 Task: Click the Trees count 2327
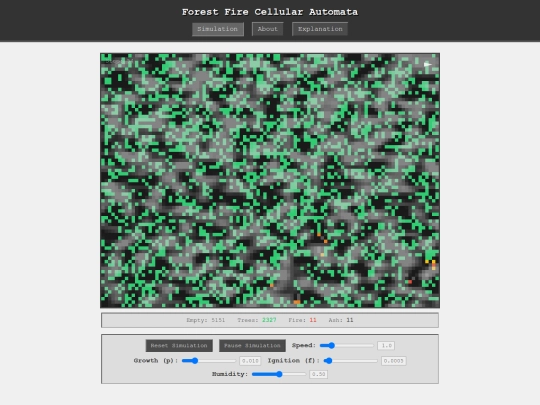269,320
